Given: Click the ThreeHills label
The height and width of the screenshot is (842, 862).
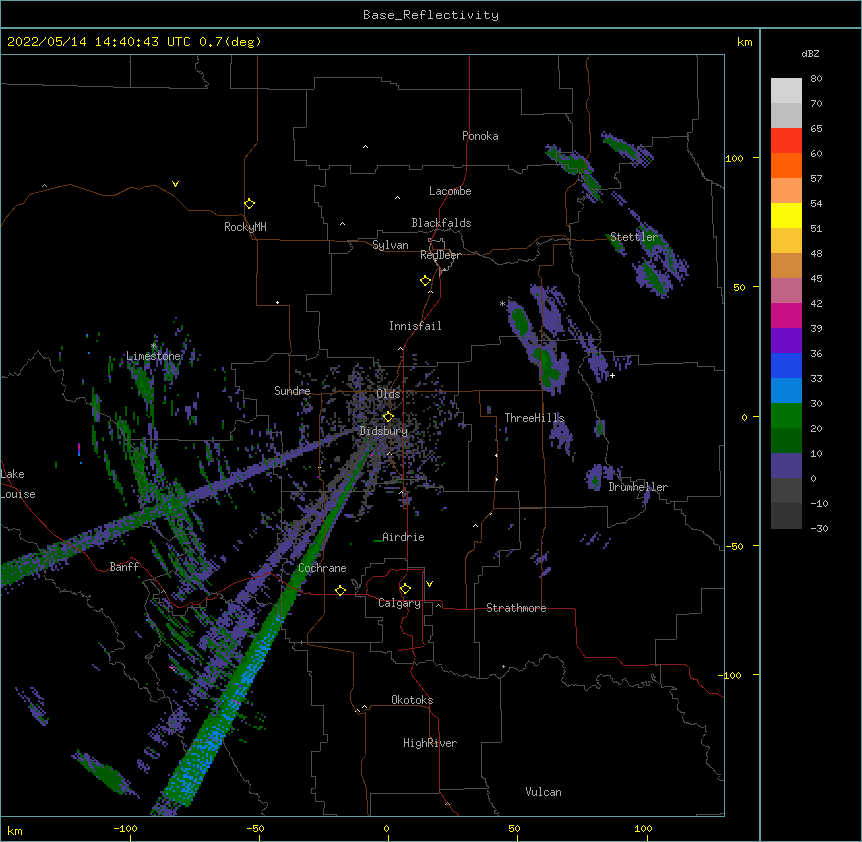Looking at the screenshot, I should pyautogui.click(x=534, y=418).
